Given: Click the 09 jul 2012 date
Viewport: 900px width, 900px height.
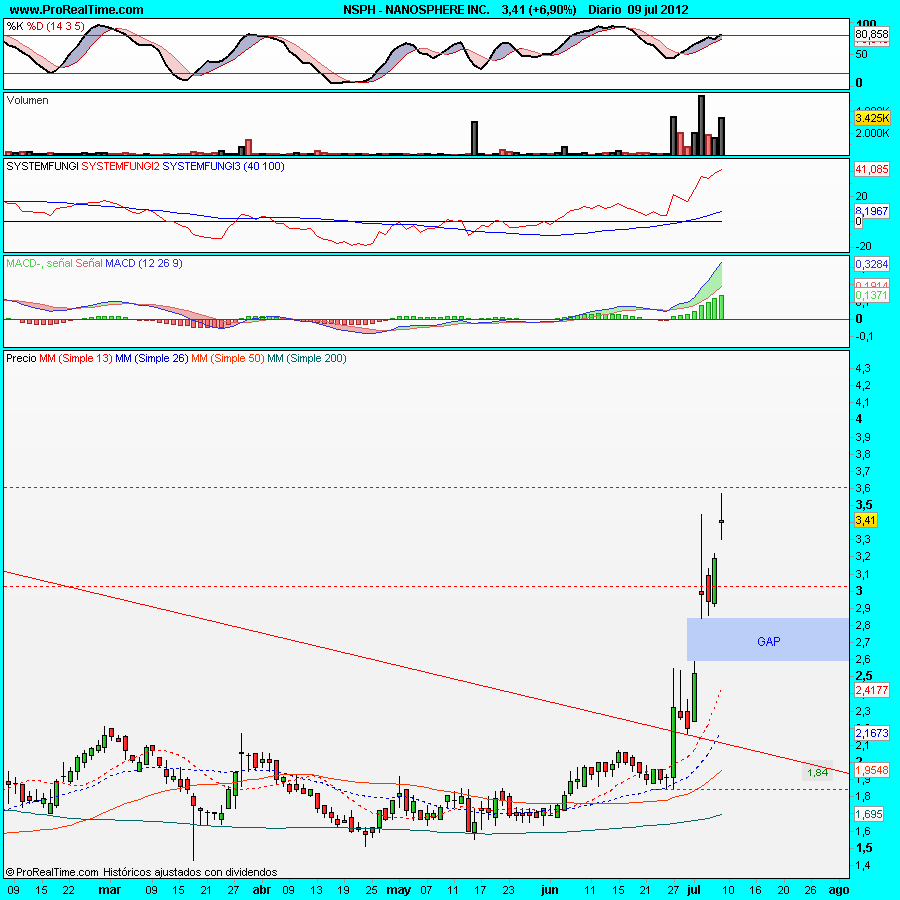Looking at the screenshot, I should [x=658, y=10].
